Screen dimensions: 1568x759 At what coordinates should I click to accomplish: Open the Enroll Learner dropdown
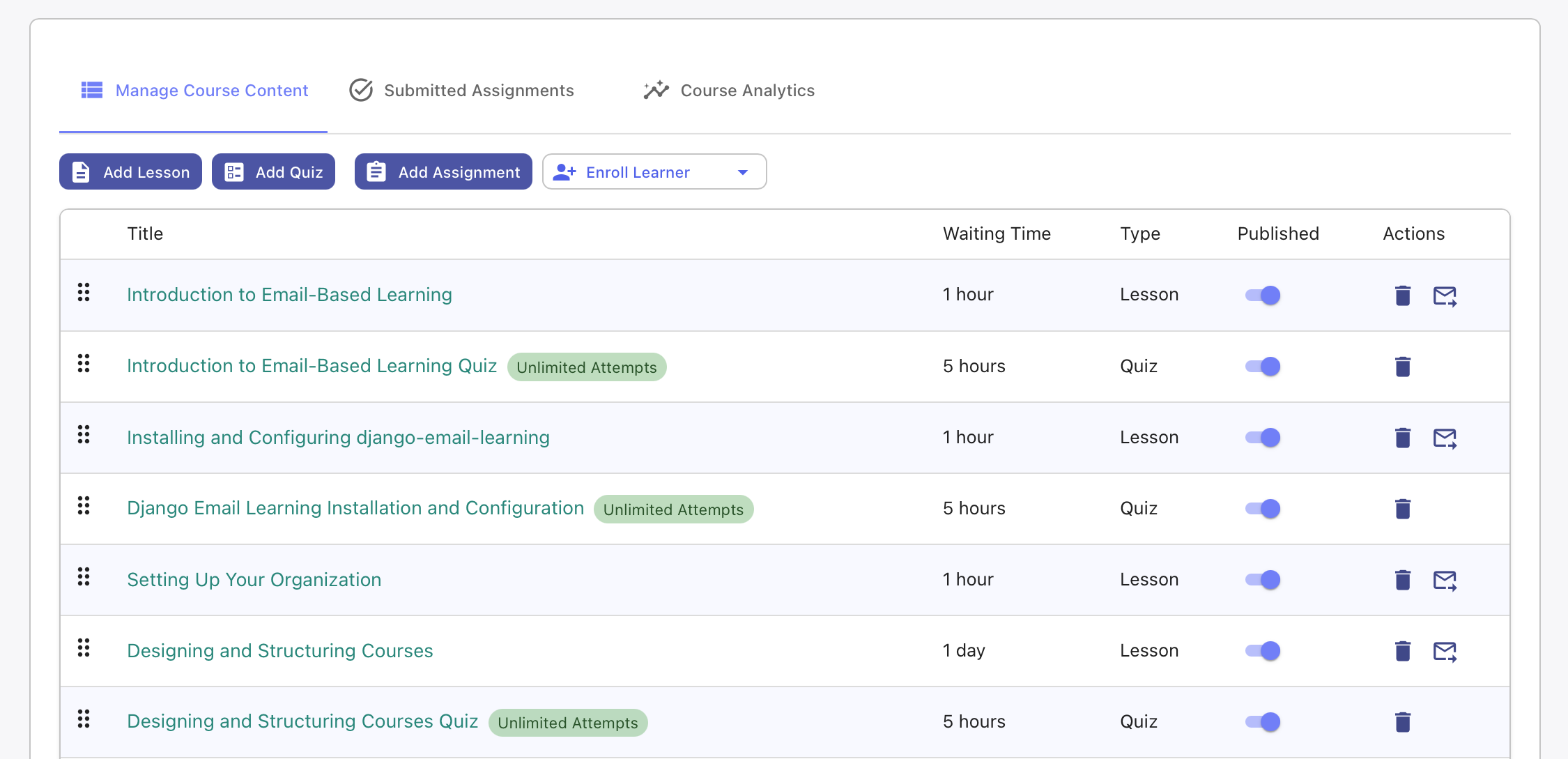coord(654,172)
